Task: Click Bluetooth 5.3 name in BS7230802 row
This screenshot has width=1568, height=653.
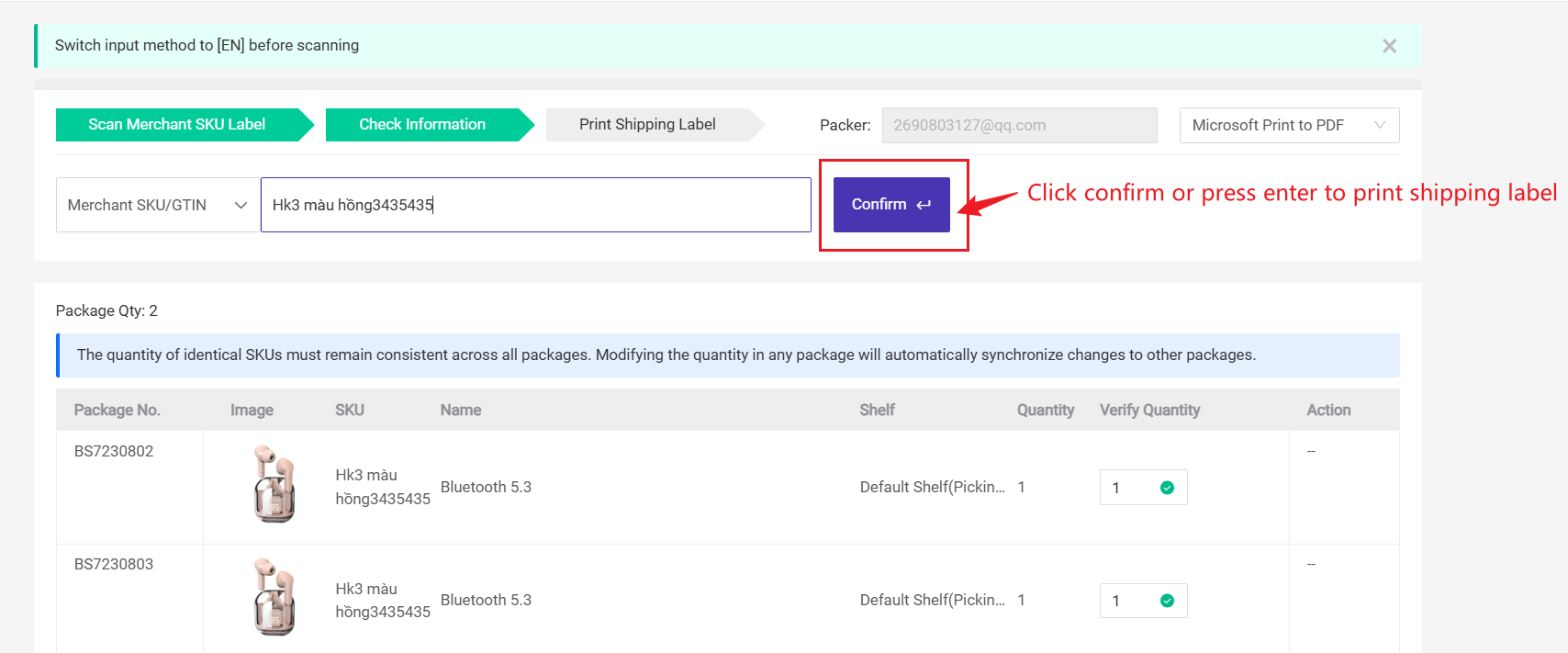Action: point(486,487)
